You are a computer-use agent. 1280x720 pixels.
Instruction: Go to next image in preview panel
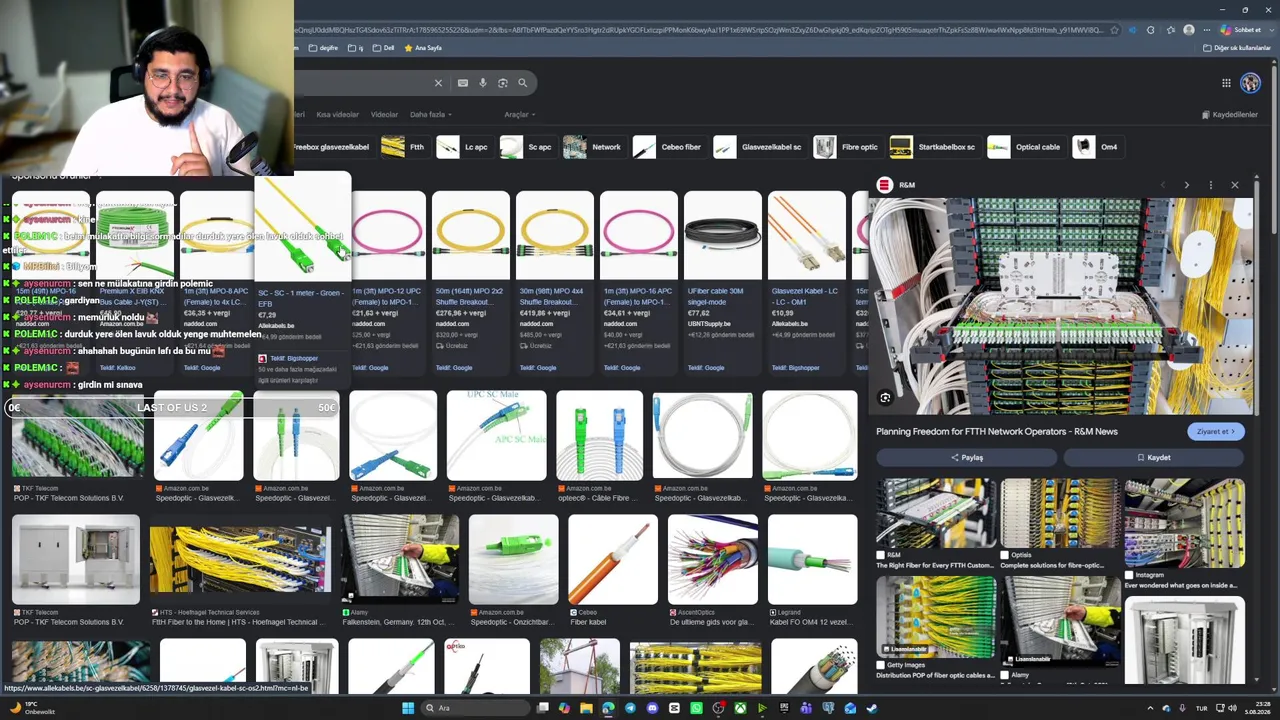1186,185
